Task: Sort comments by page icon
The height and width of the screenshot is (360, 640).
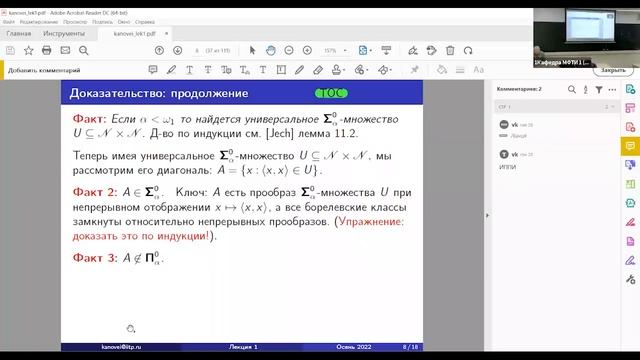Action: coord(586,89)
